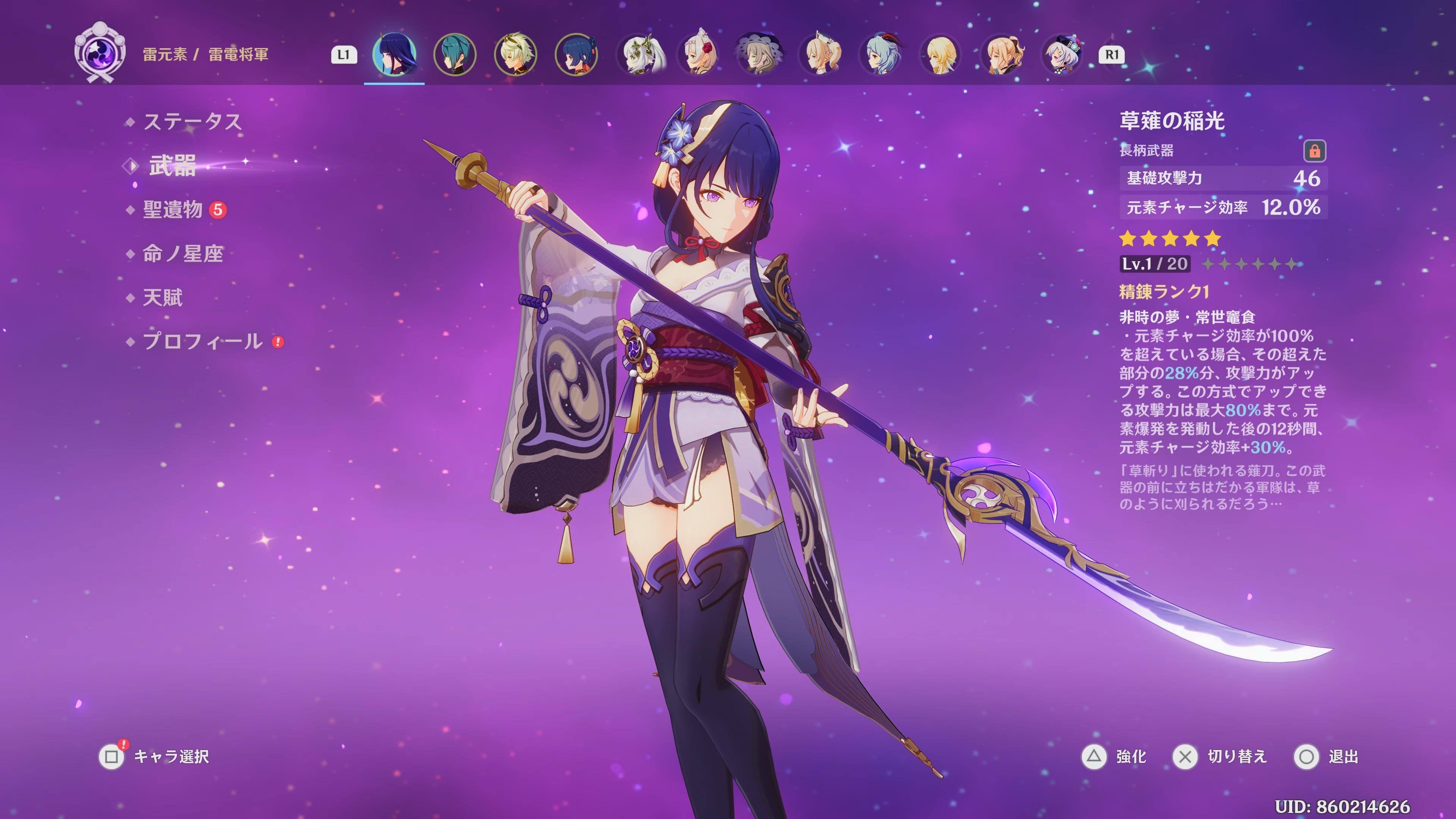Open the 聖遺物 artifacts menu entry
Image resolution: width=1456 pixels, height=819 pixels.
pyautogui.click(x=173, y=210)
